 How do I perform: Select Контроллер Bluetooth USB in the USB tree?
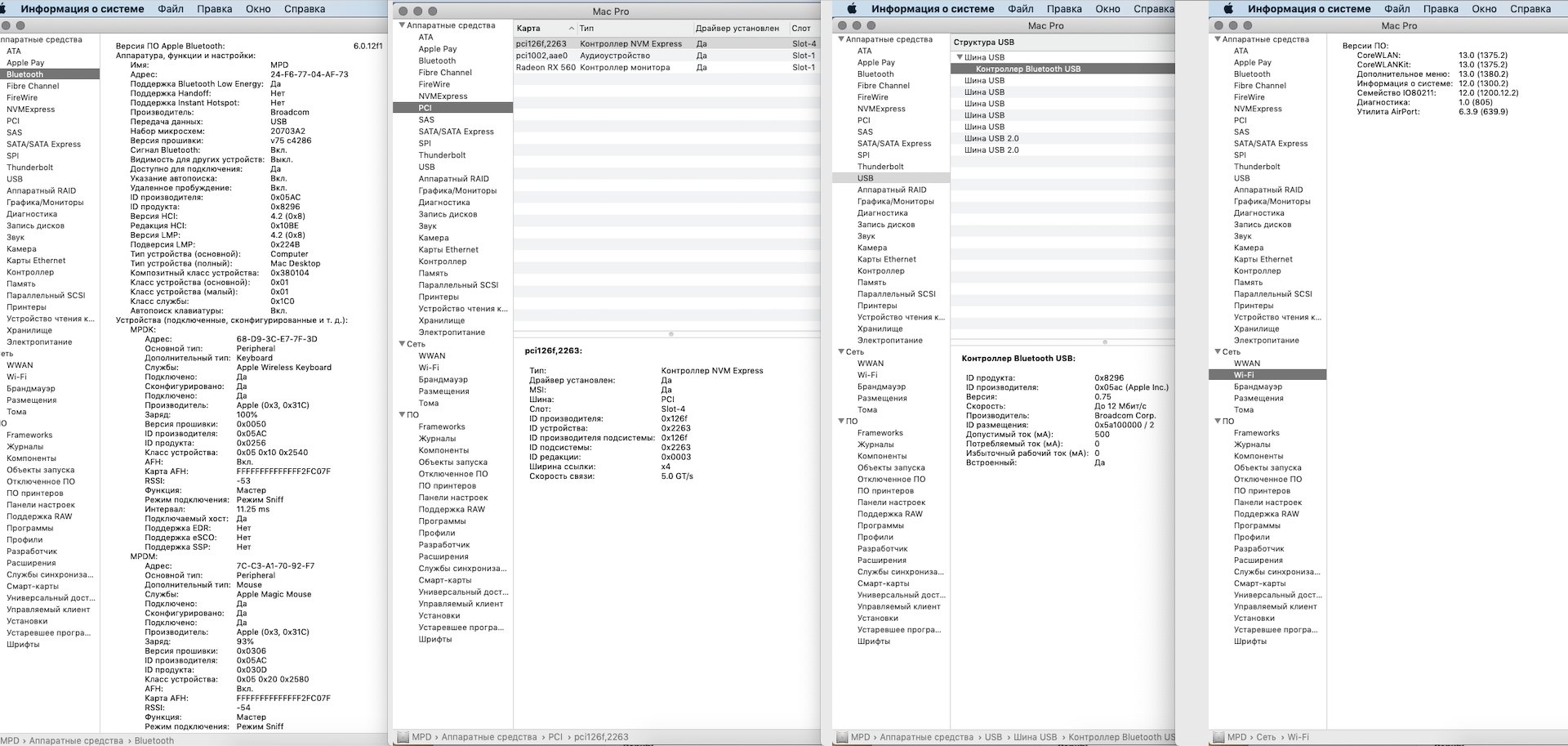click(x=1062, y=69)
